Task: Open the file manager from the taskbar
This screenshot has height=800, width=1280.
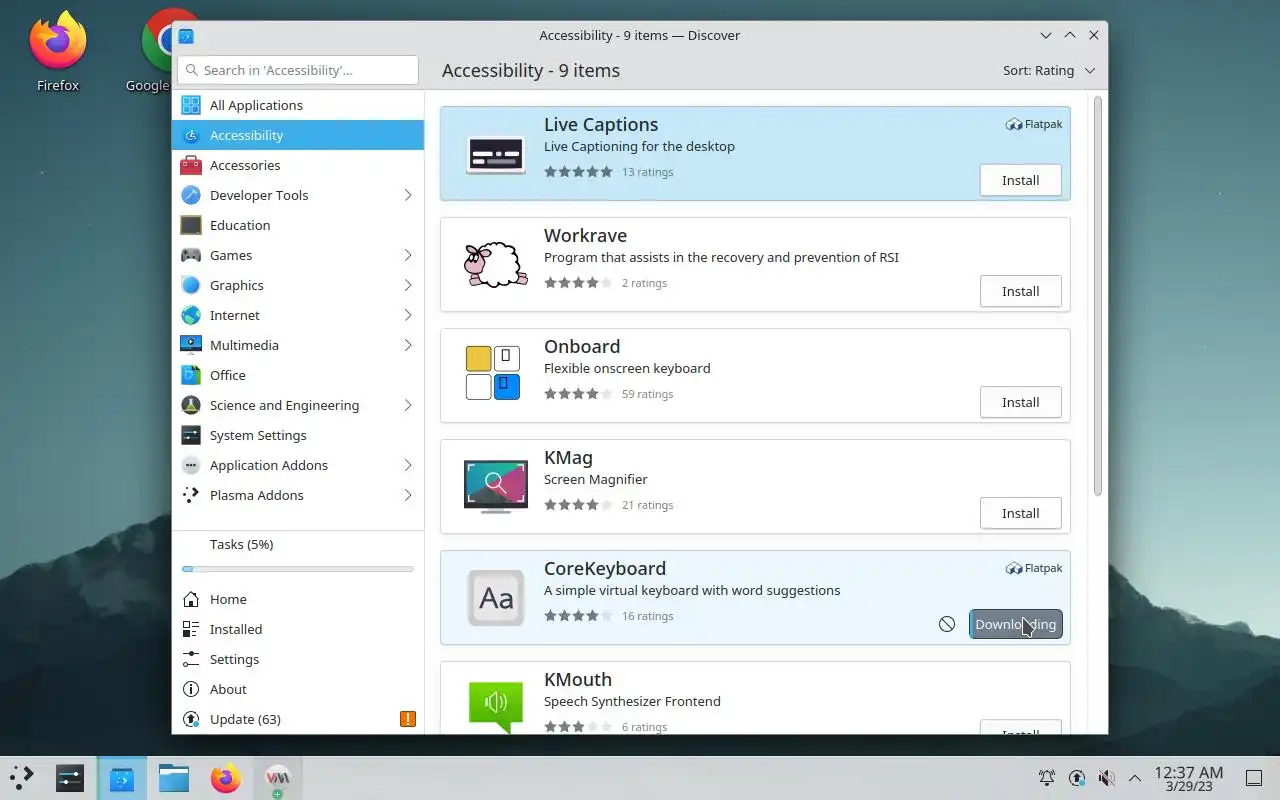Action: pos(174,778)
